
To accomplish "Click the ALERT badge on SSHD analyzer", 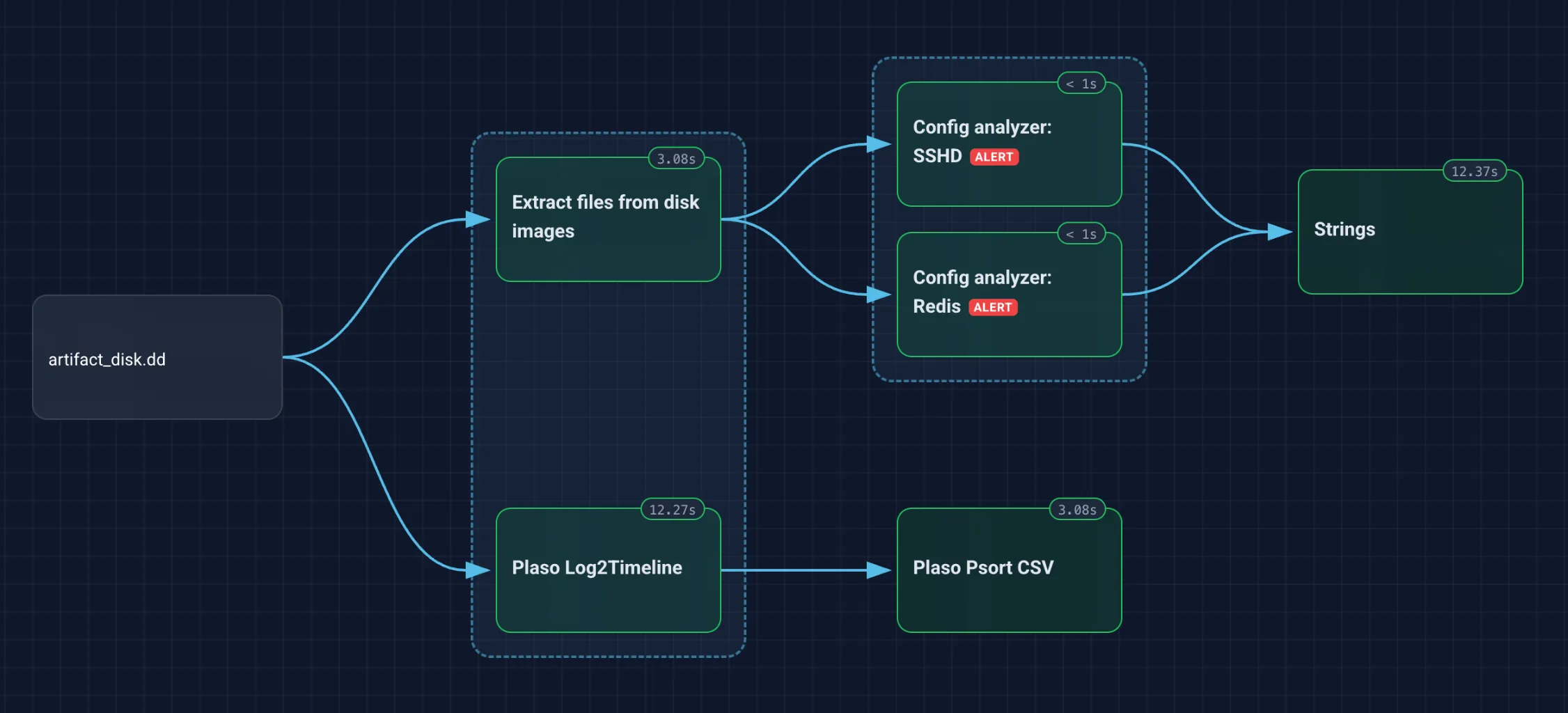I will [994, 157].
